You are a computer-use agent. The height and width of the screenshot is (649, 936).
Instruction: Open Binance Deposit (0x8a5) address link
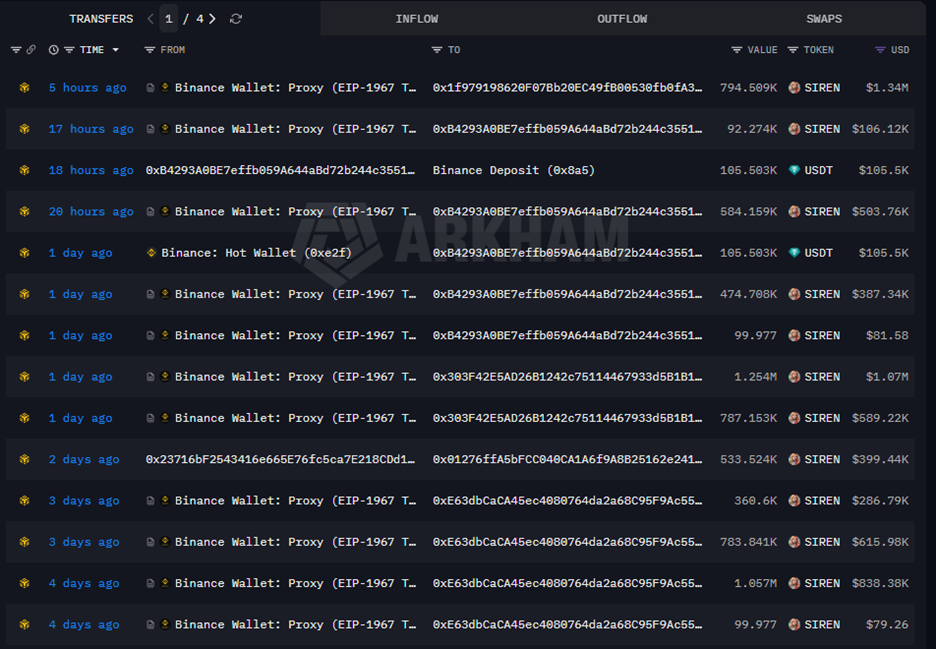pyautogui.click(x=513, y=171)
